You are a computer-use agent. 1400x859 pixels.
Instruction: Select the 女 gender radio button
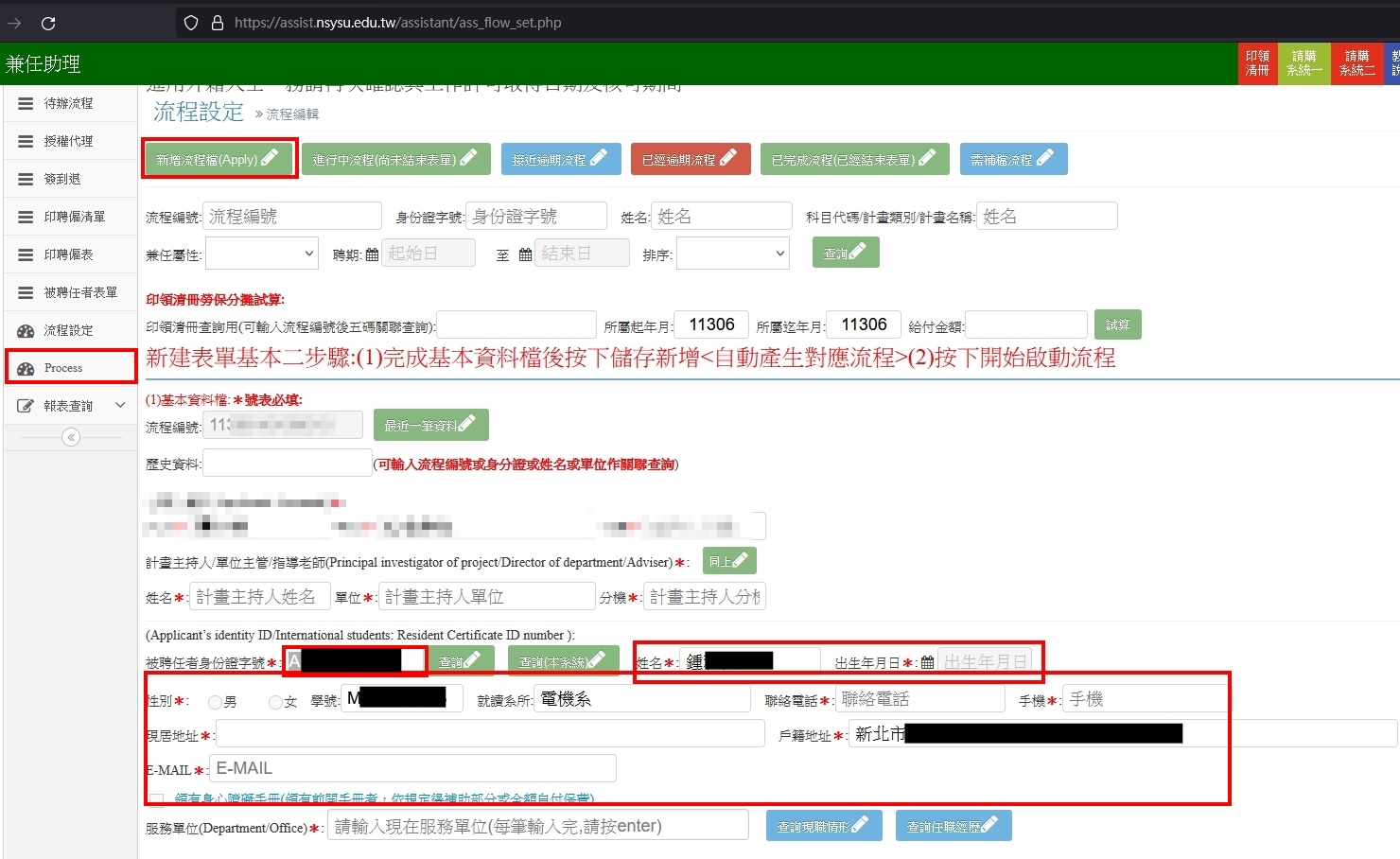[275, 702]
